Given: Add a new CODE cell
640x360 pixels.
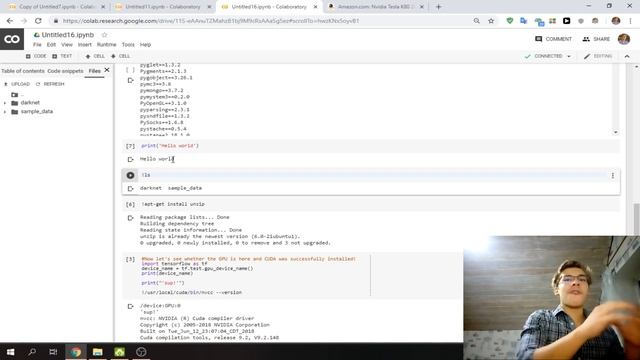Looking at the screenshot, I should point(36,56).
